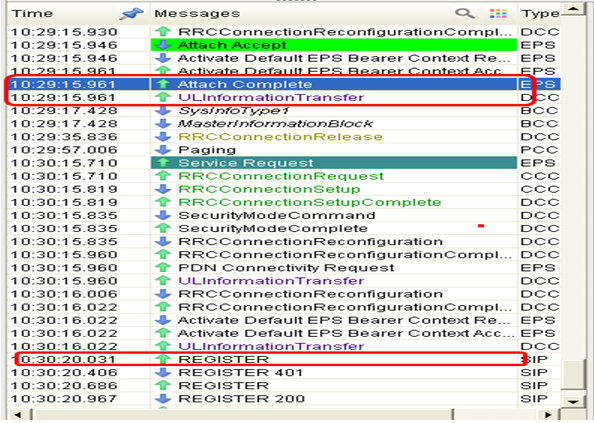Click the downlink arrow of Paging
Viewport: 594px width, 423px height.
(163, 150)
